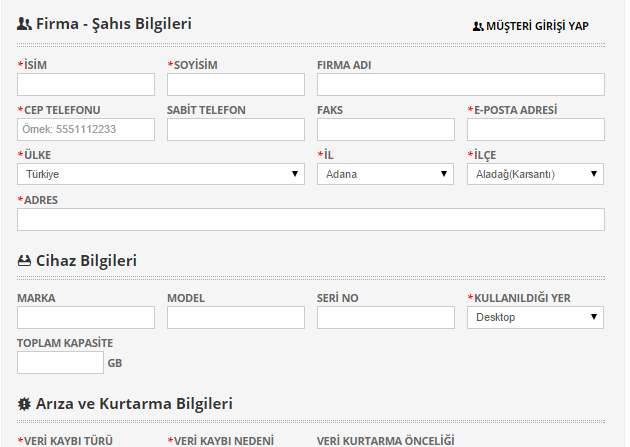
Task: Click the SERİ NO input field
Action: click(x=386, y=317)
